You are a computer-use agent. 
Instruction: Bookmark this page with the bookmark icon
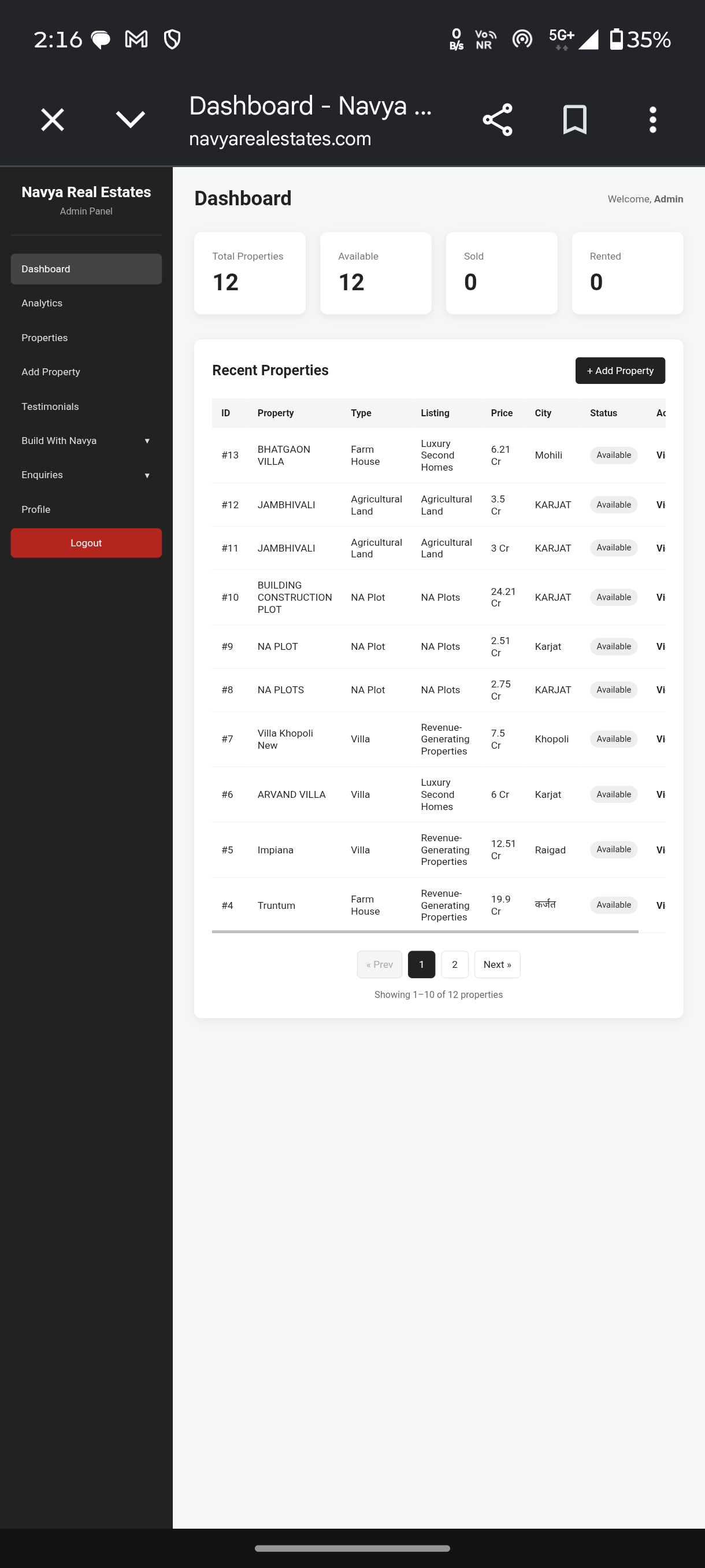(x=575, y=119)
